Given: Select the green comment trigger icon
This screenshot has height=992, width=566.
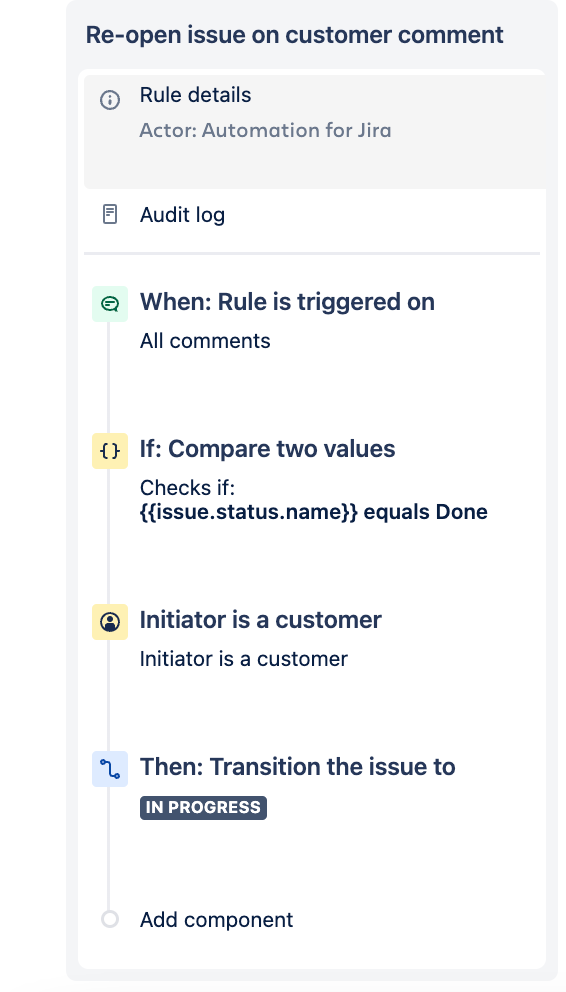Looking at the screenshot, I should pos(110,304).
